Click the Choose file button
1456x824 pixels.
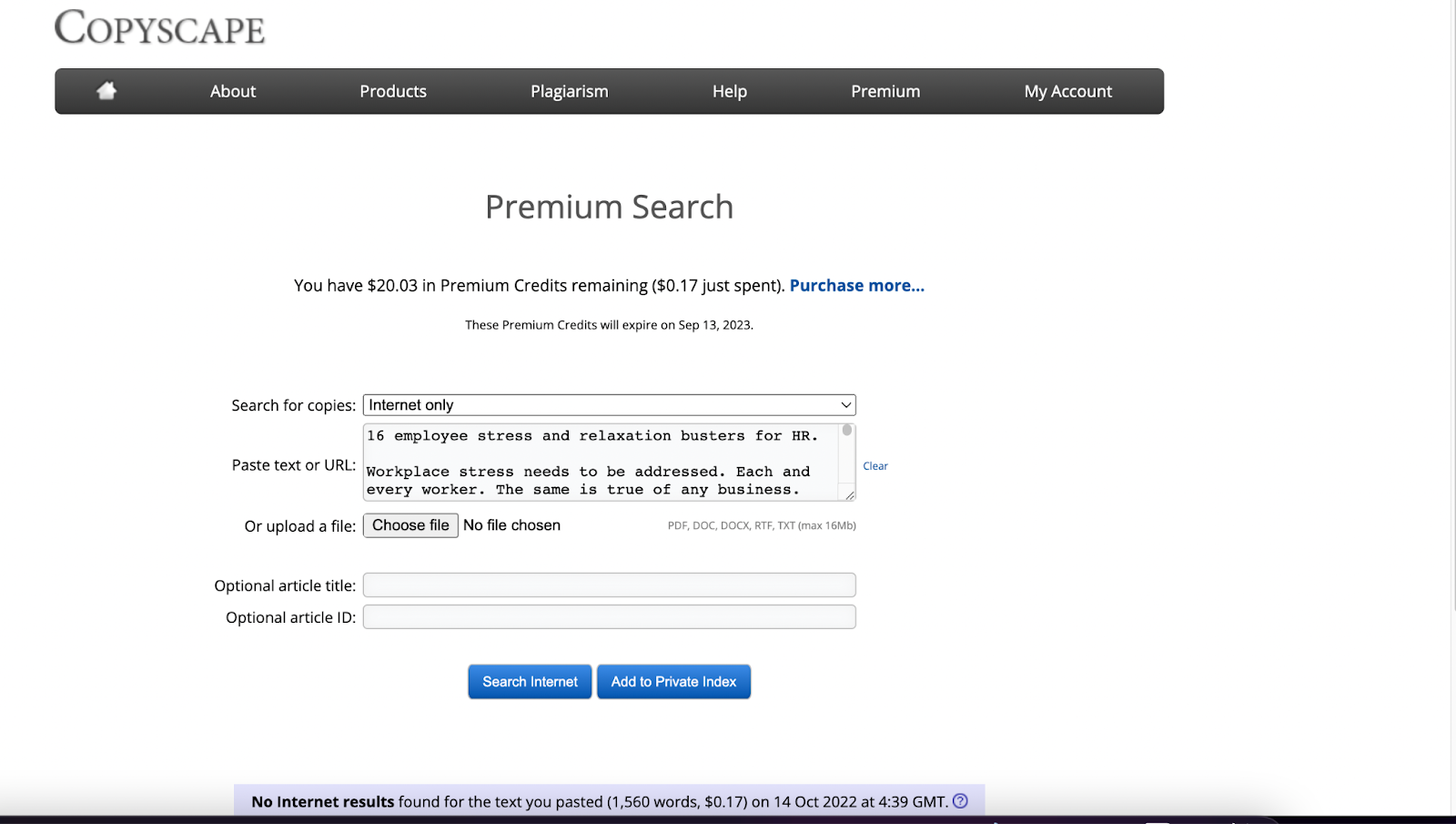410,525
